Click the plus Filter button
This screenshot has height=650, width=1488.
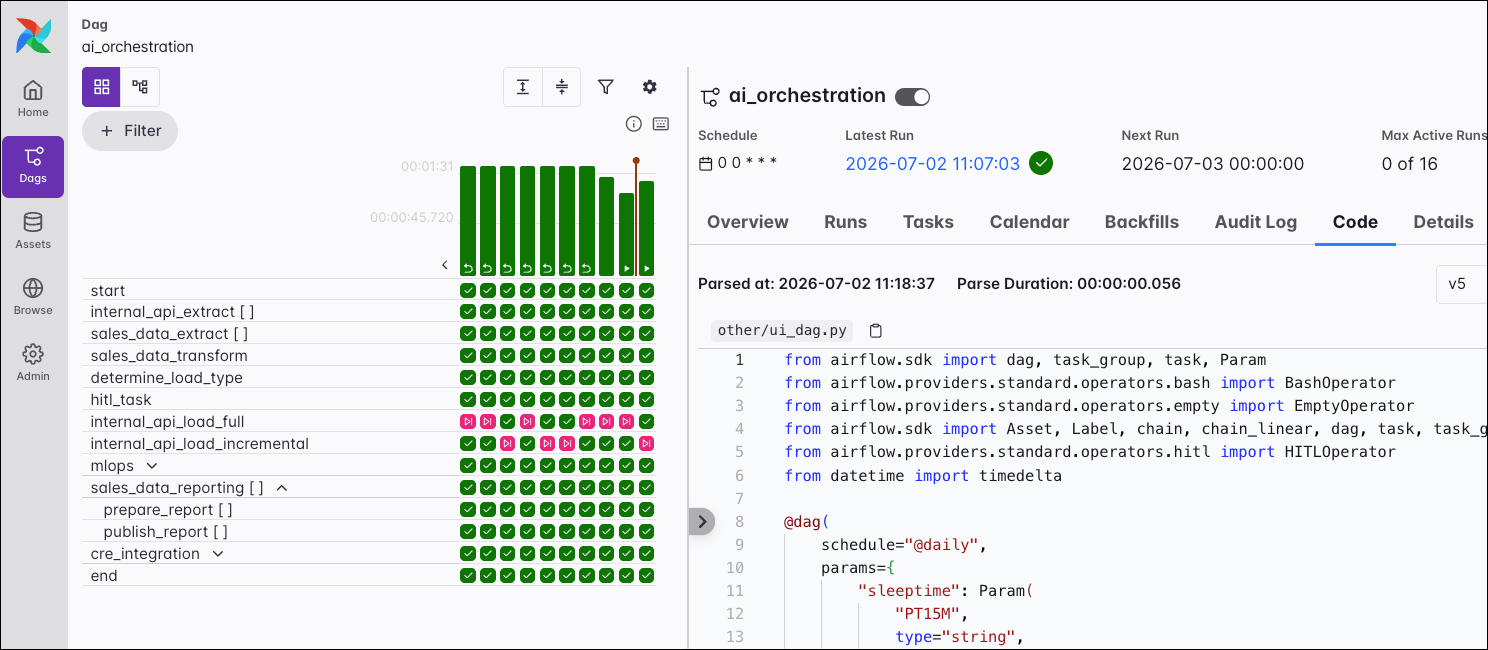(130, 131)
